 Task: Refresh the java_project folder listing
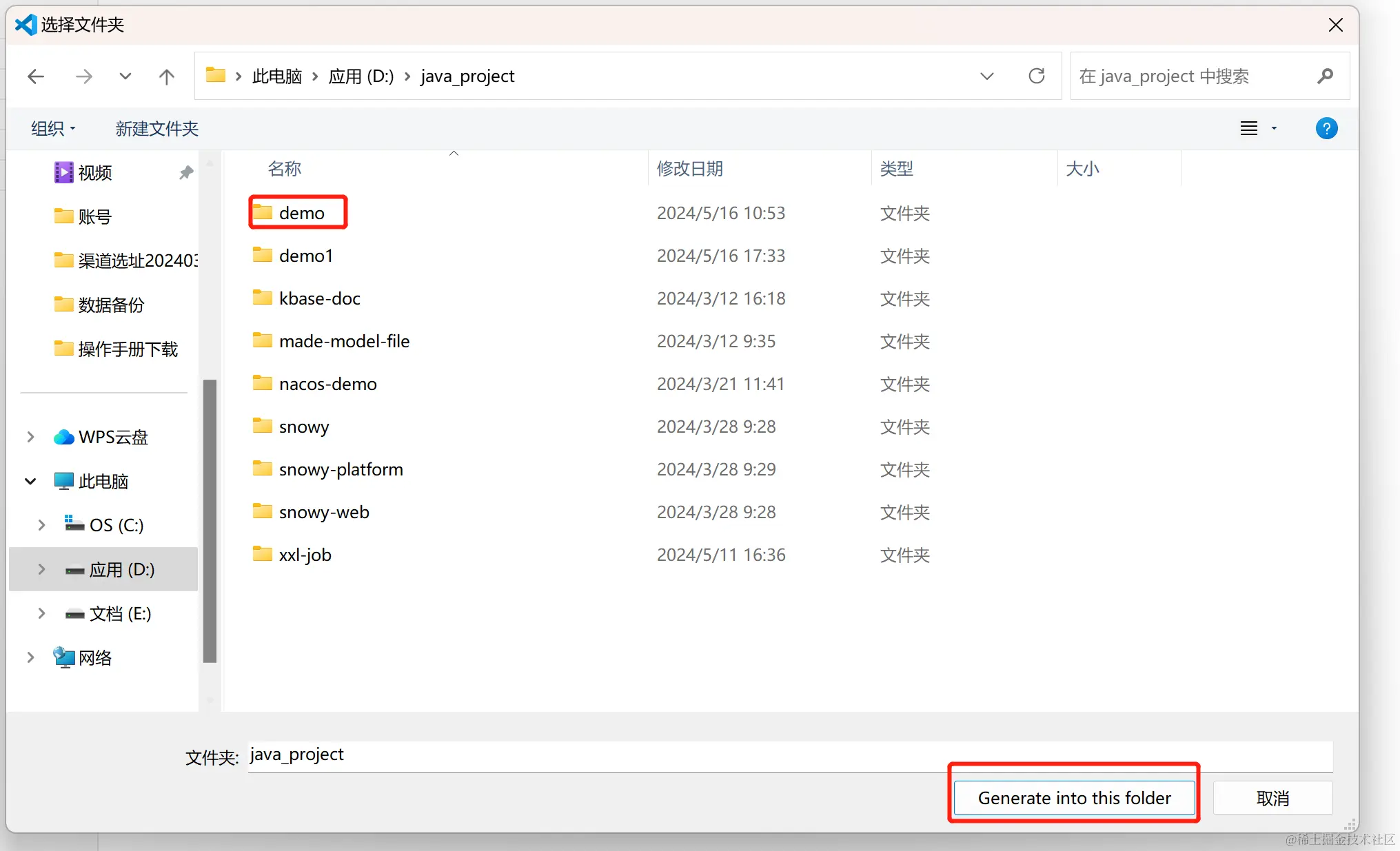1036,76
